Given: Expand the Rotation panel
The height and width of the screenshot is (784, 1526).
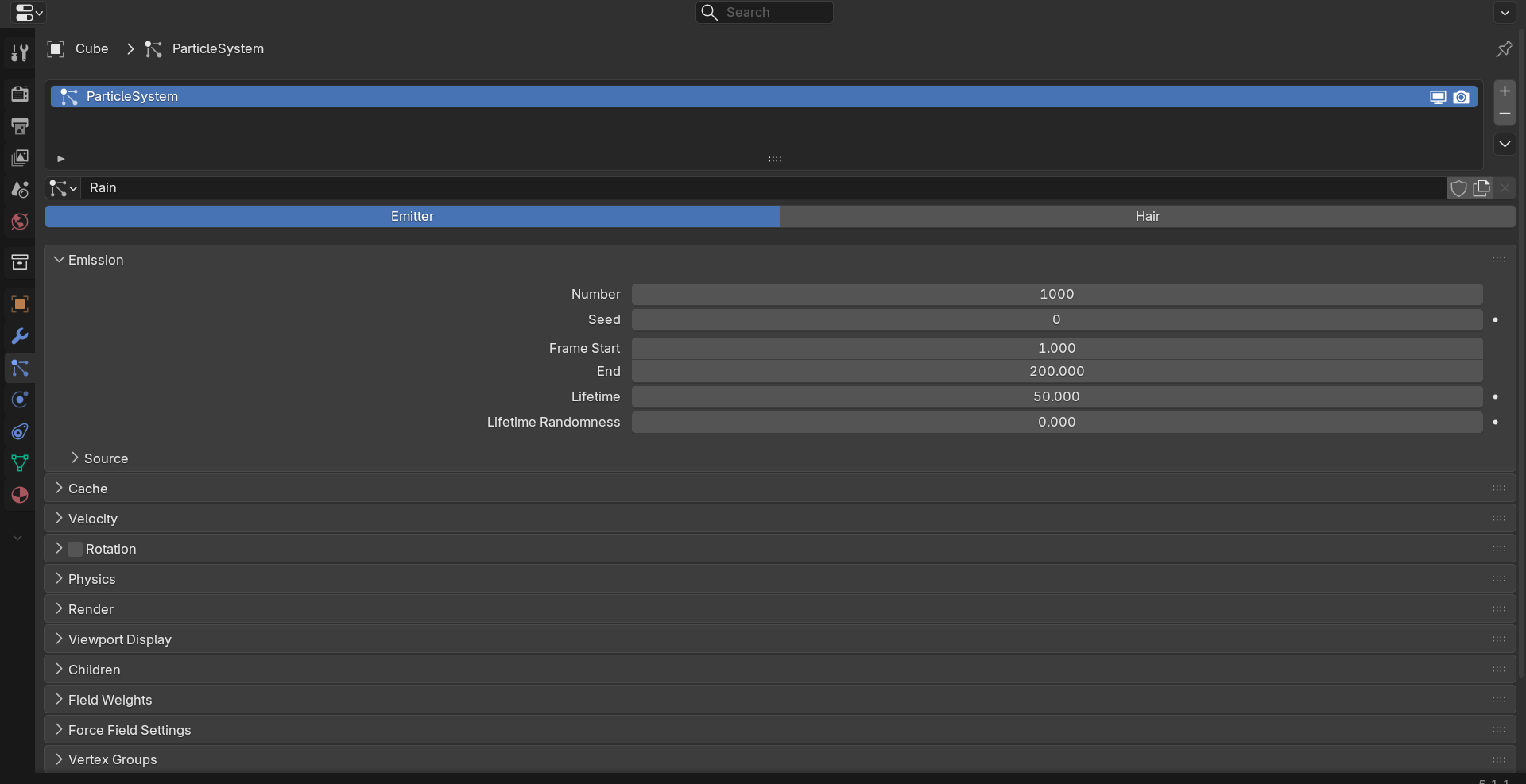Looking at the screenshot, I should [59, 549].
